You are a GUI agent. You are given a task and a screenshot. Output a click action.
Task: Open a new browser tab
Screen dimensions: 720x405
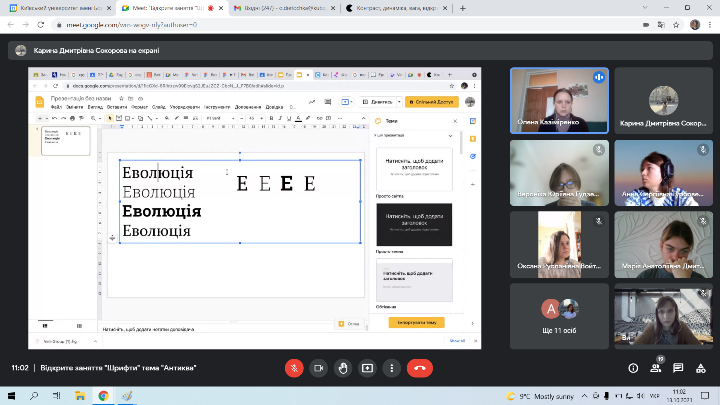point(462,7)
